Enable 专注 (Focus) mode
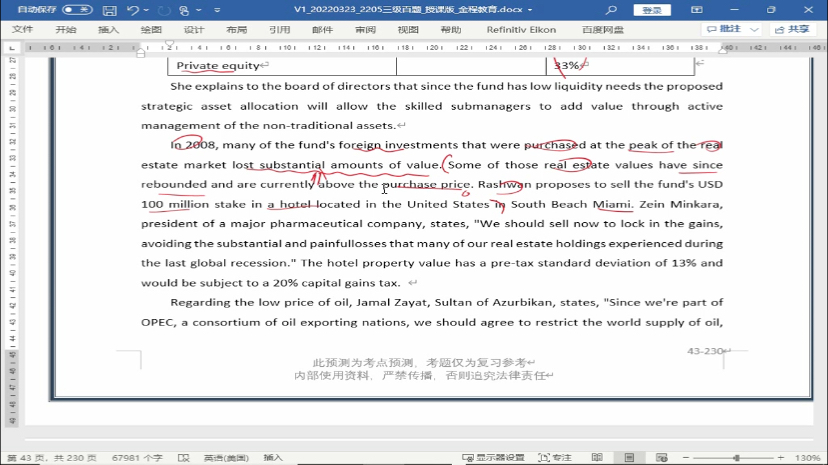The height and width of the screenshot is (465, 828). pyautogui.click(x=556, y=457)
